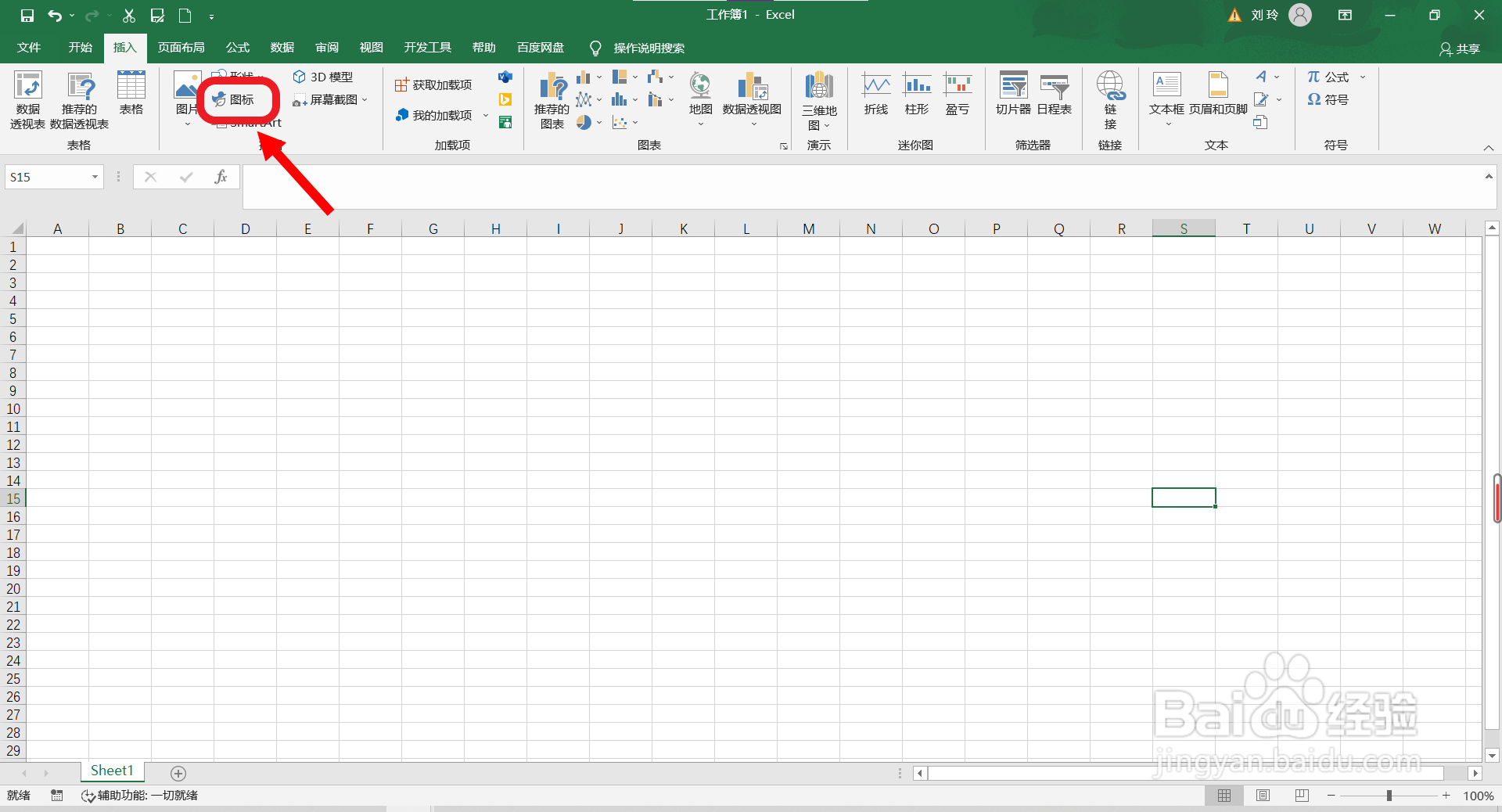Open 3D Map (三维地图)
This screenshot has width=1502, height=812.
[x=819, y=101]
